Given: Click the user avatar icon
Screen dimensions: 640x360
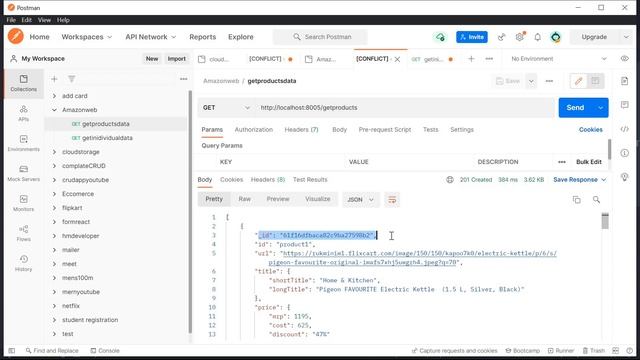Looking at the screenshot, I should point(556,37).
